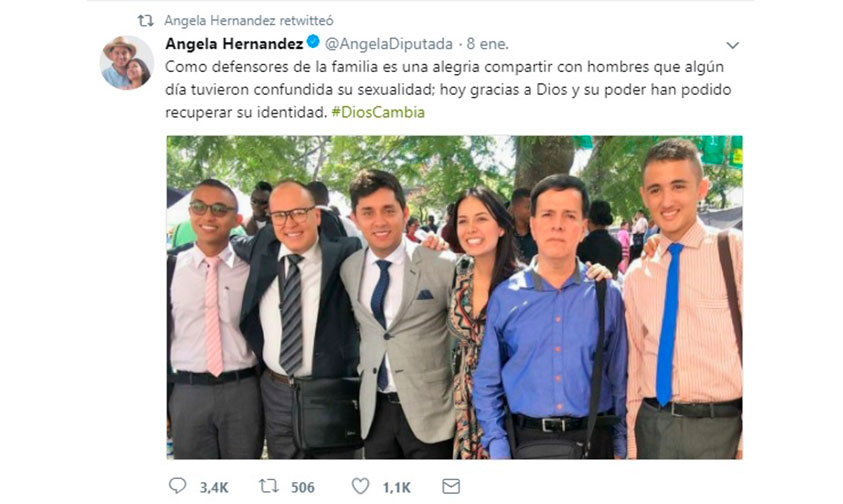The width and height of the screenshot is (843, 504).
Task: Like the tweet with the heart icon
Action: pyautogui.click(x=360, y=486)
